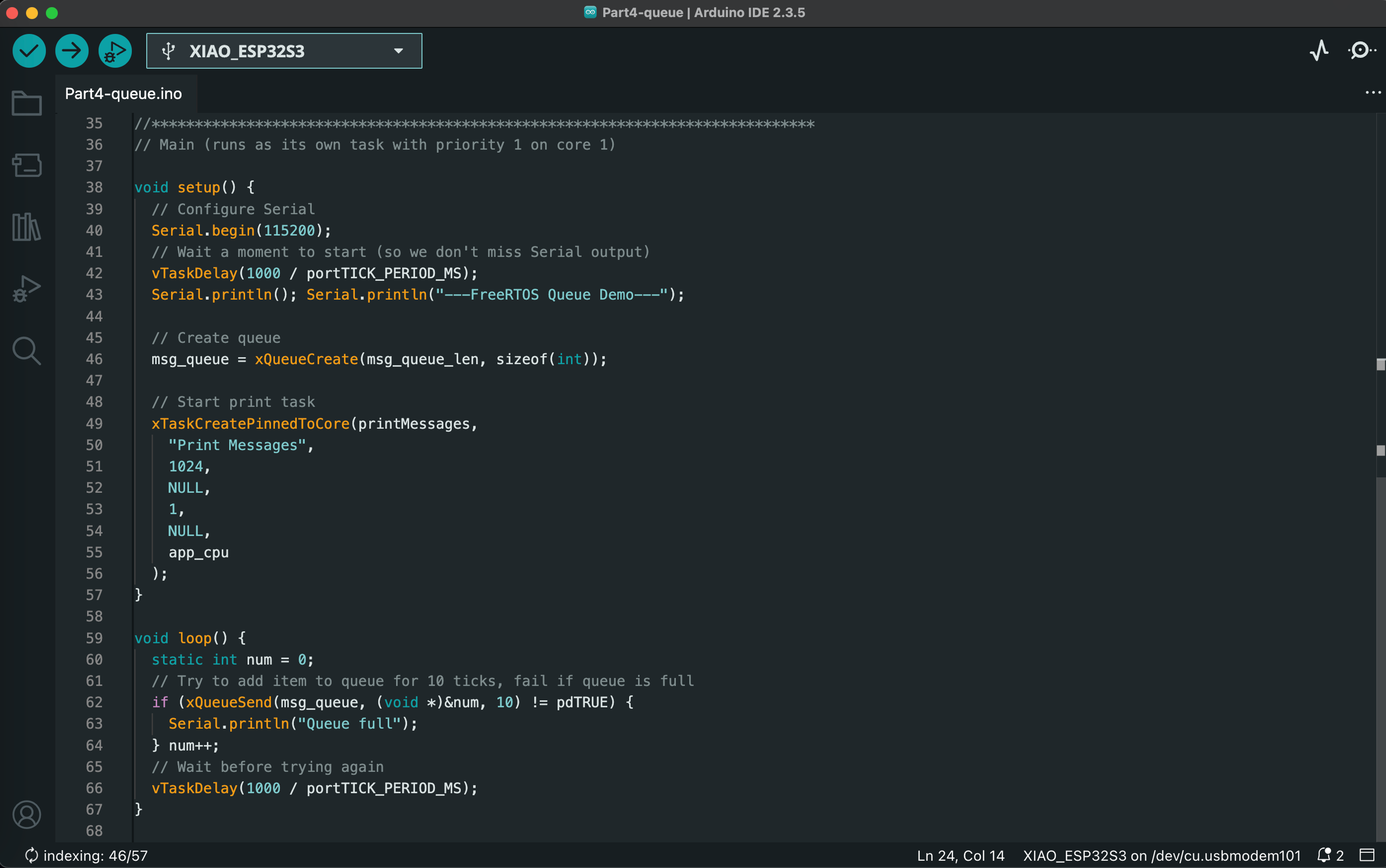Show the Debug sidebar panel
Screen dimensions: 1386x868
tap(26, 288)
